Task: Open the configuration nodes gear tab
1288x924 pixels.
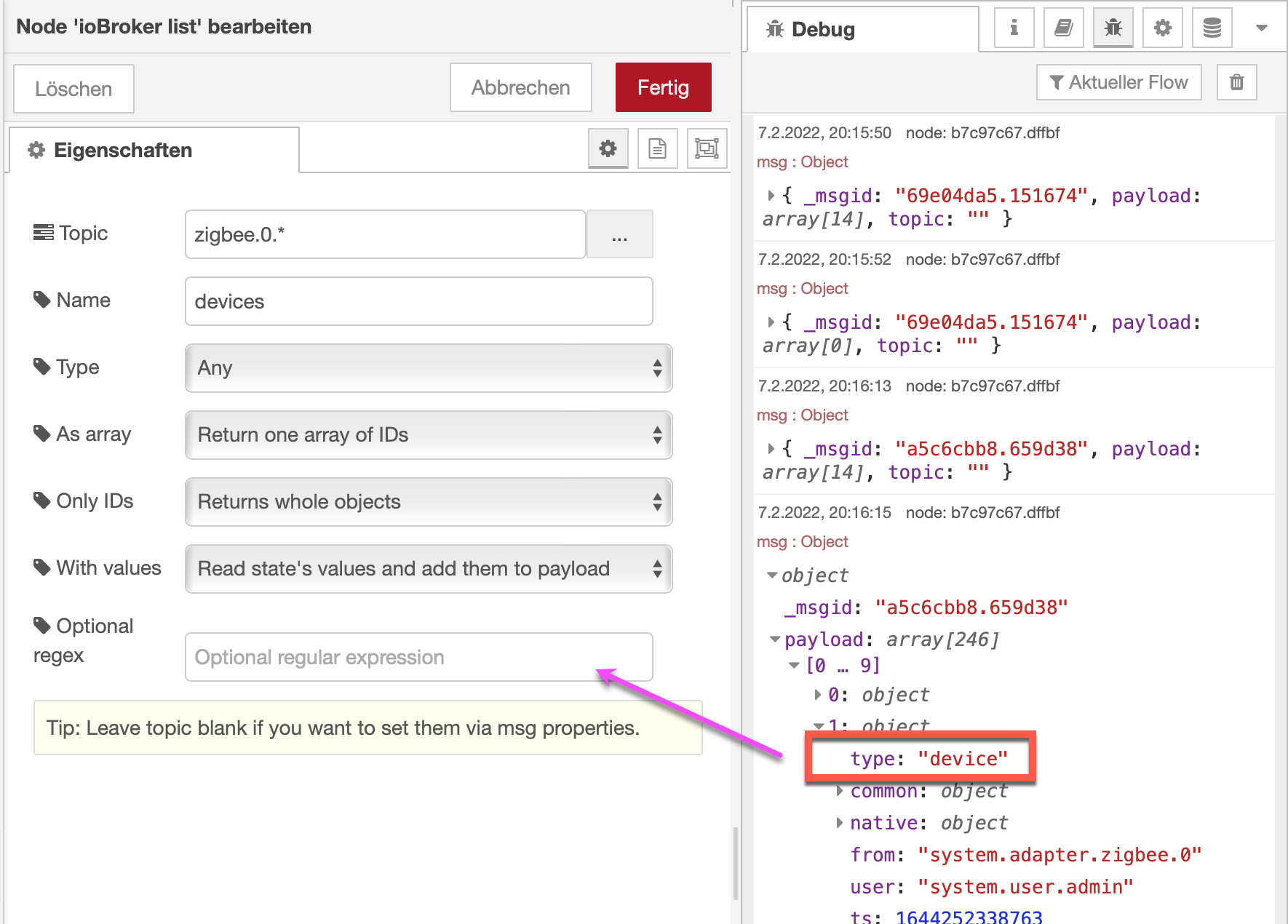Action: click(x=1162, y=28)
